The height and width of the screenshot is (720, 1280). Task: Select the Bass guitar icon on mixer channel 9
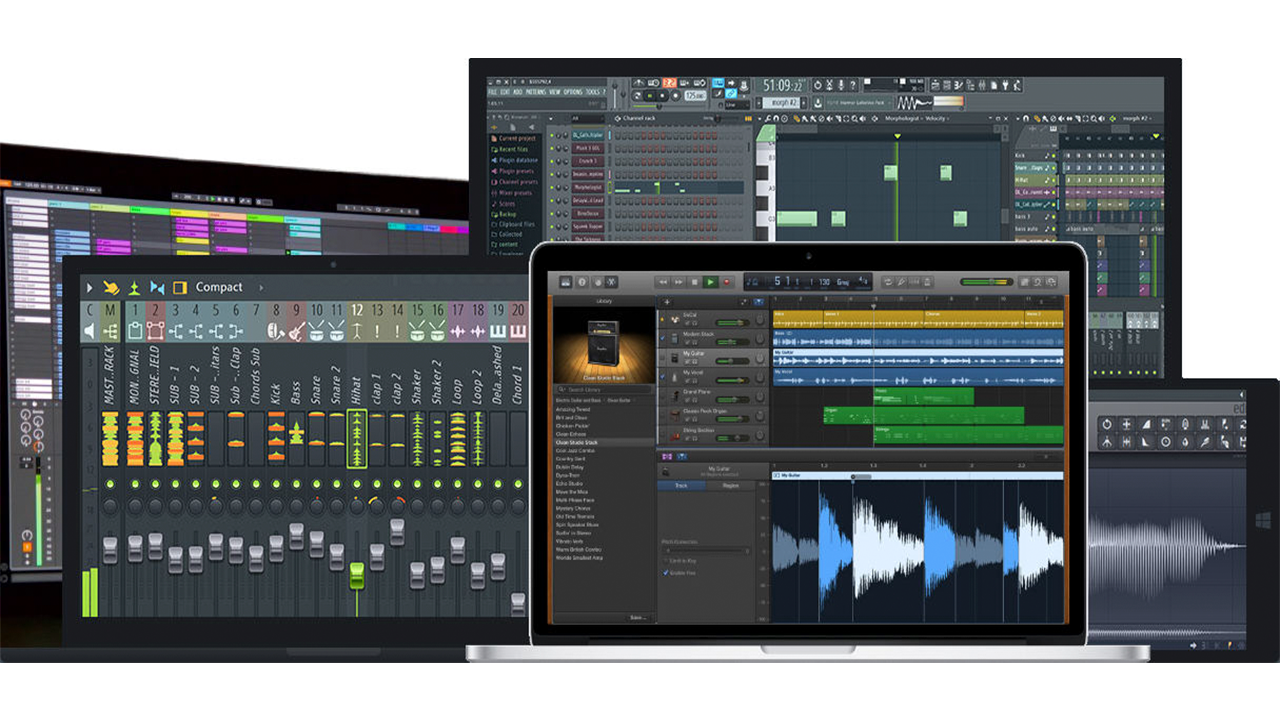point(296,331)
